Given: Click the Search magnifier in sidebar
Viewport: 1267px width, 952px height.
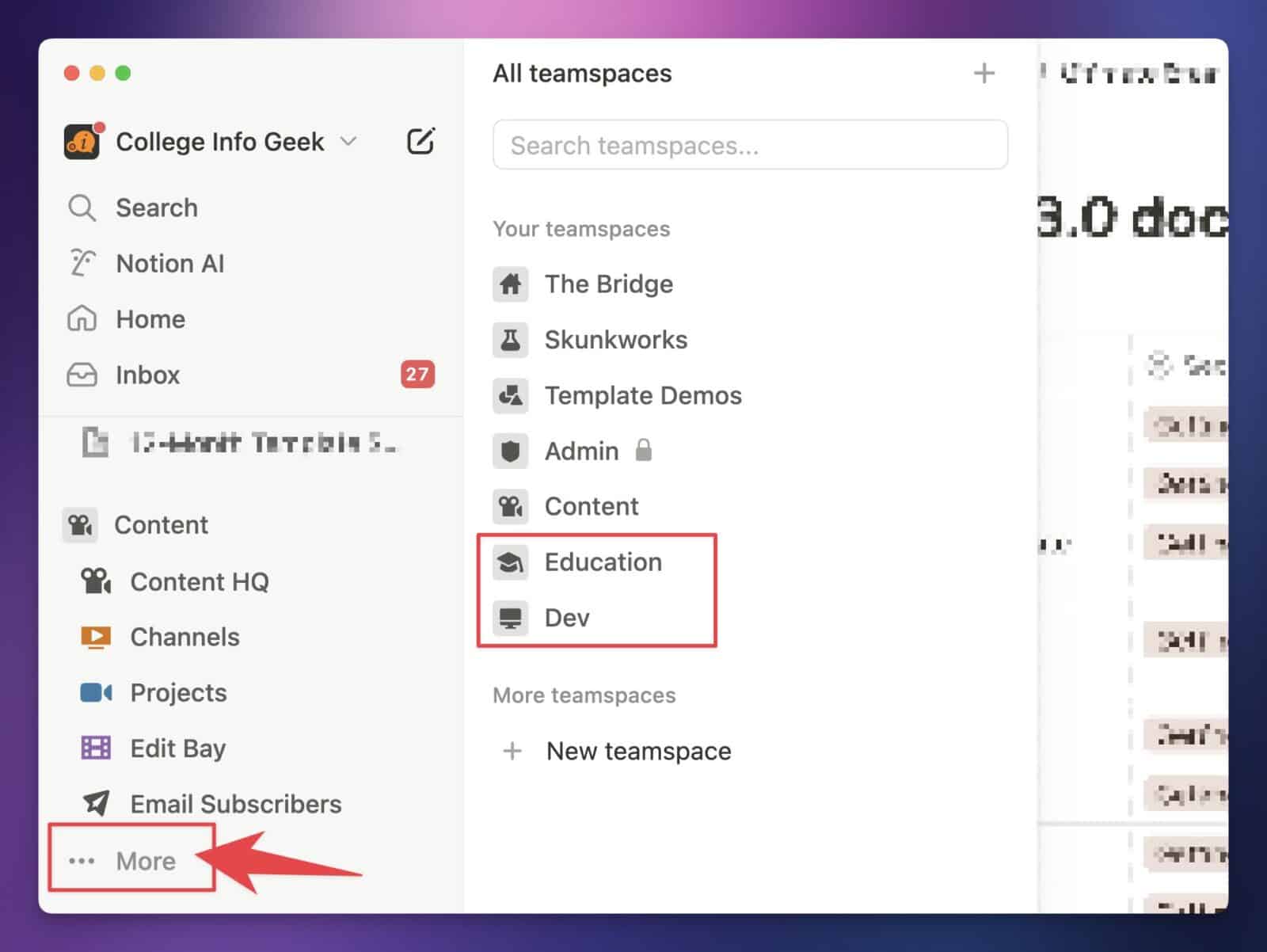Looking at the screenshot, I should (x=82, y=208).
